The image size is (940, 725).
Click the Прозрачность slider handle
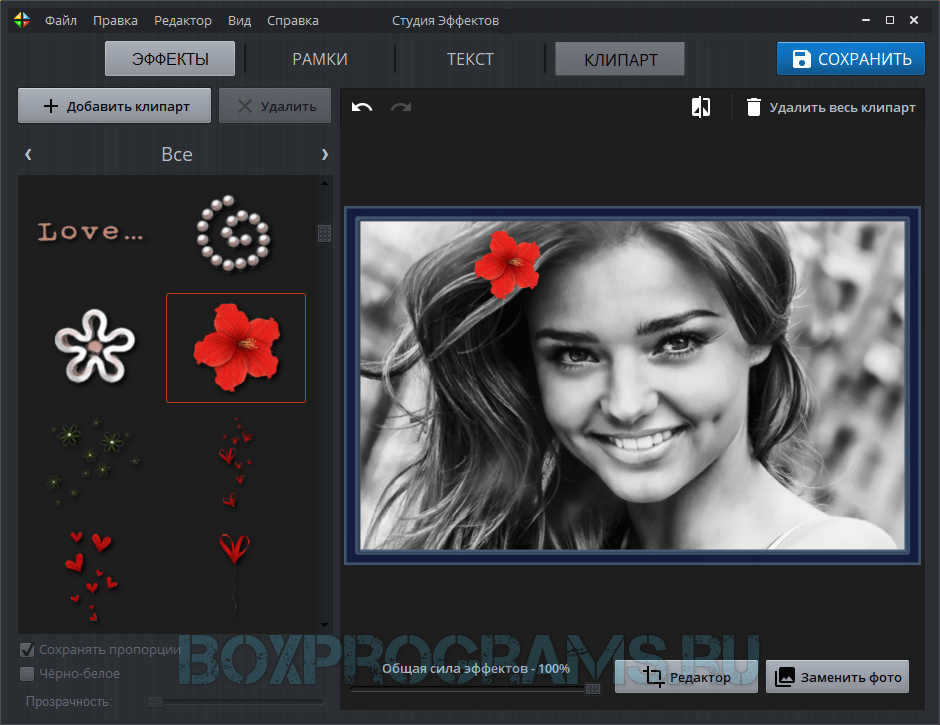point(155,701)
